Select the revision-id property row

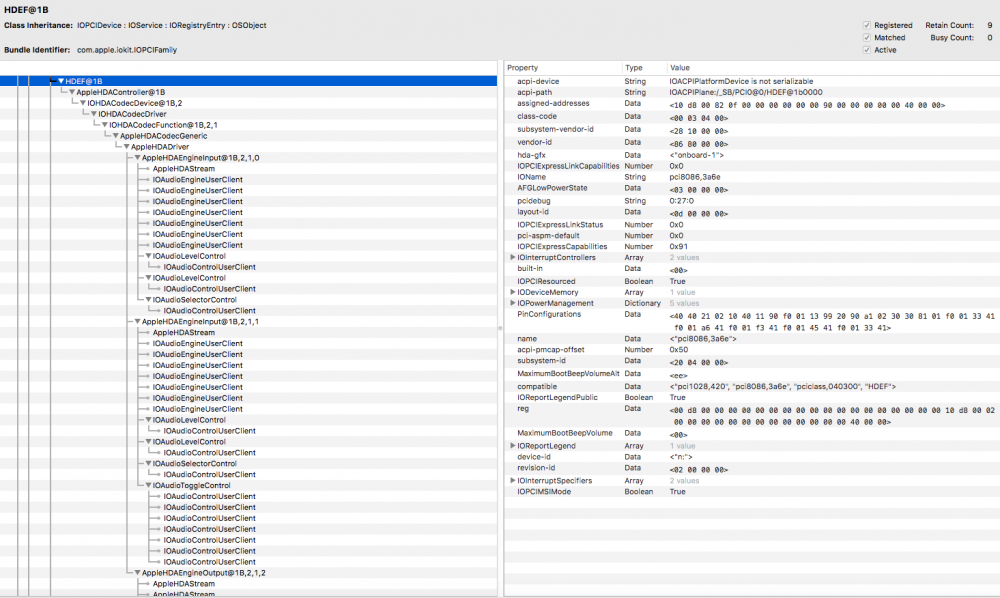752,469
